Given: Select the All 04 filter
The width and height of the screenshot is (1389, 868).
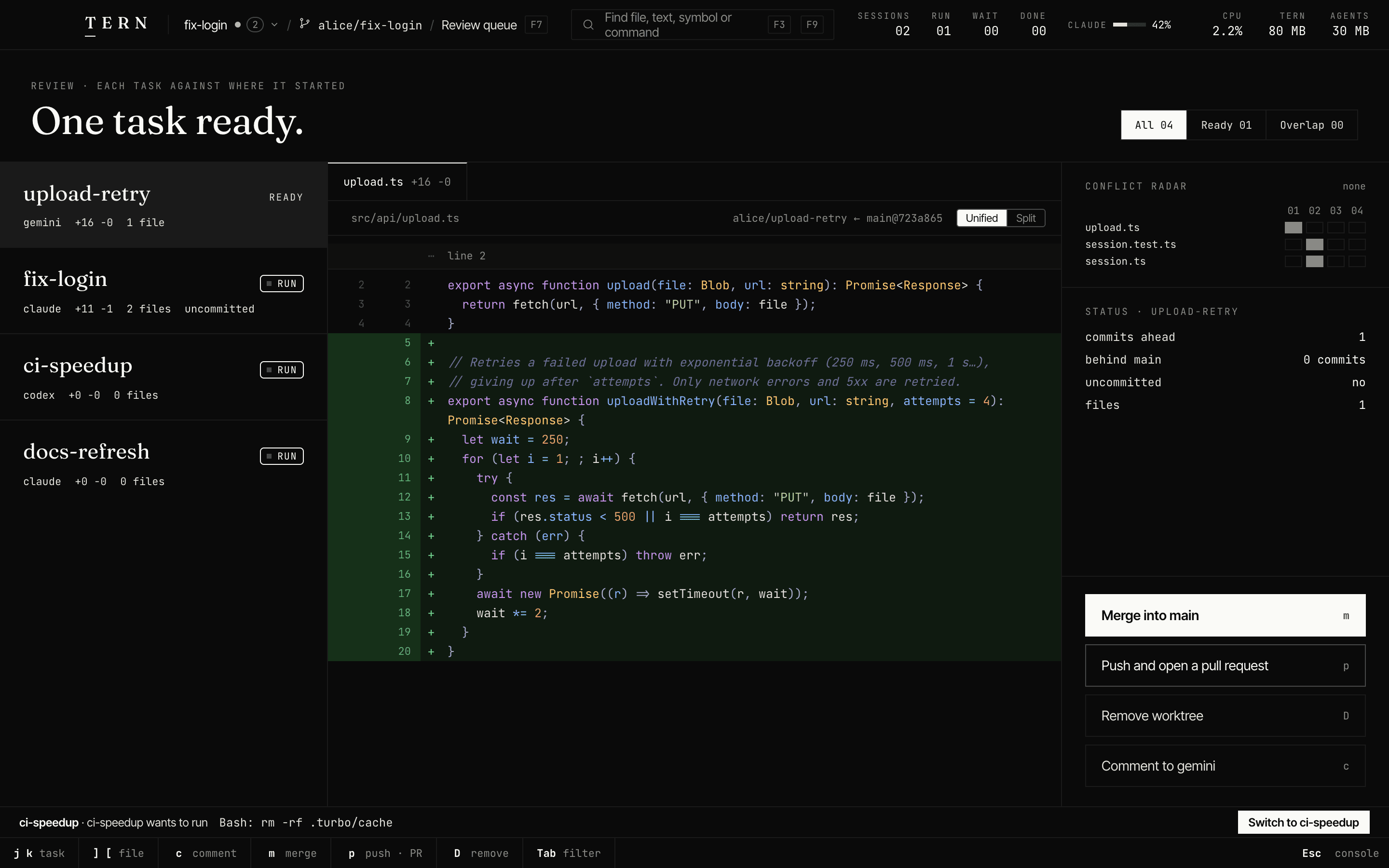Looking at the screenshot, I should coord(1154,125).
